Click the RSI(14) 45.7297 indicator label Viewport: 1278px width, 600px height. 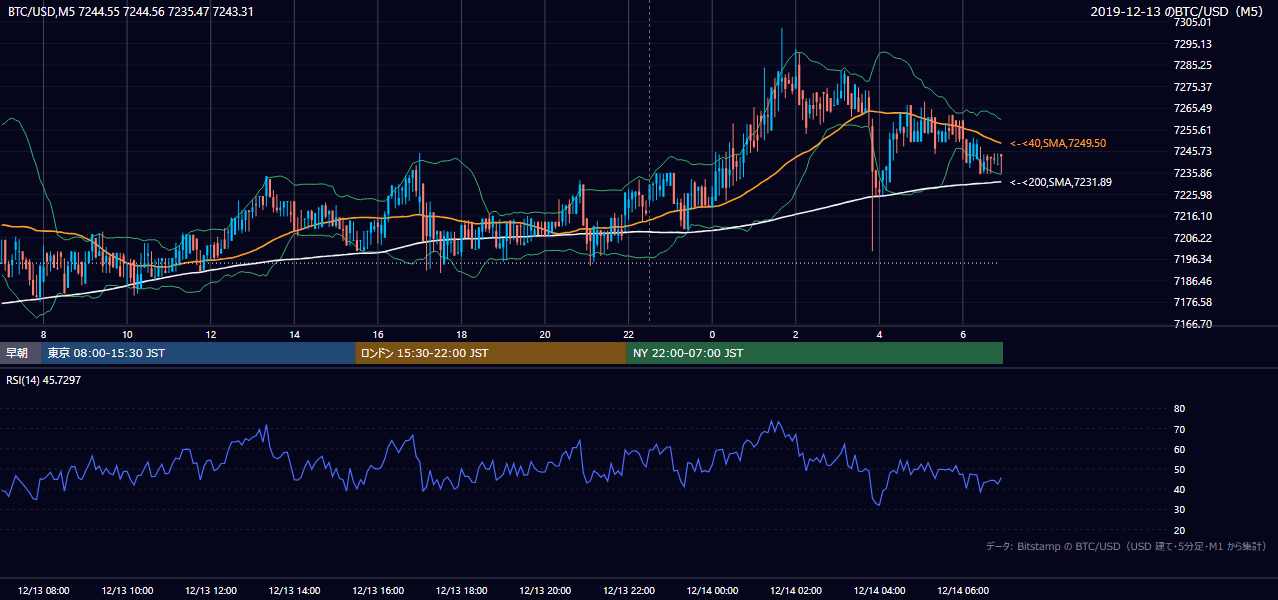pos(43,380)
